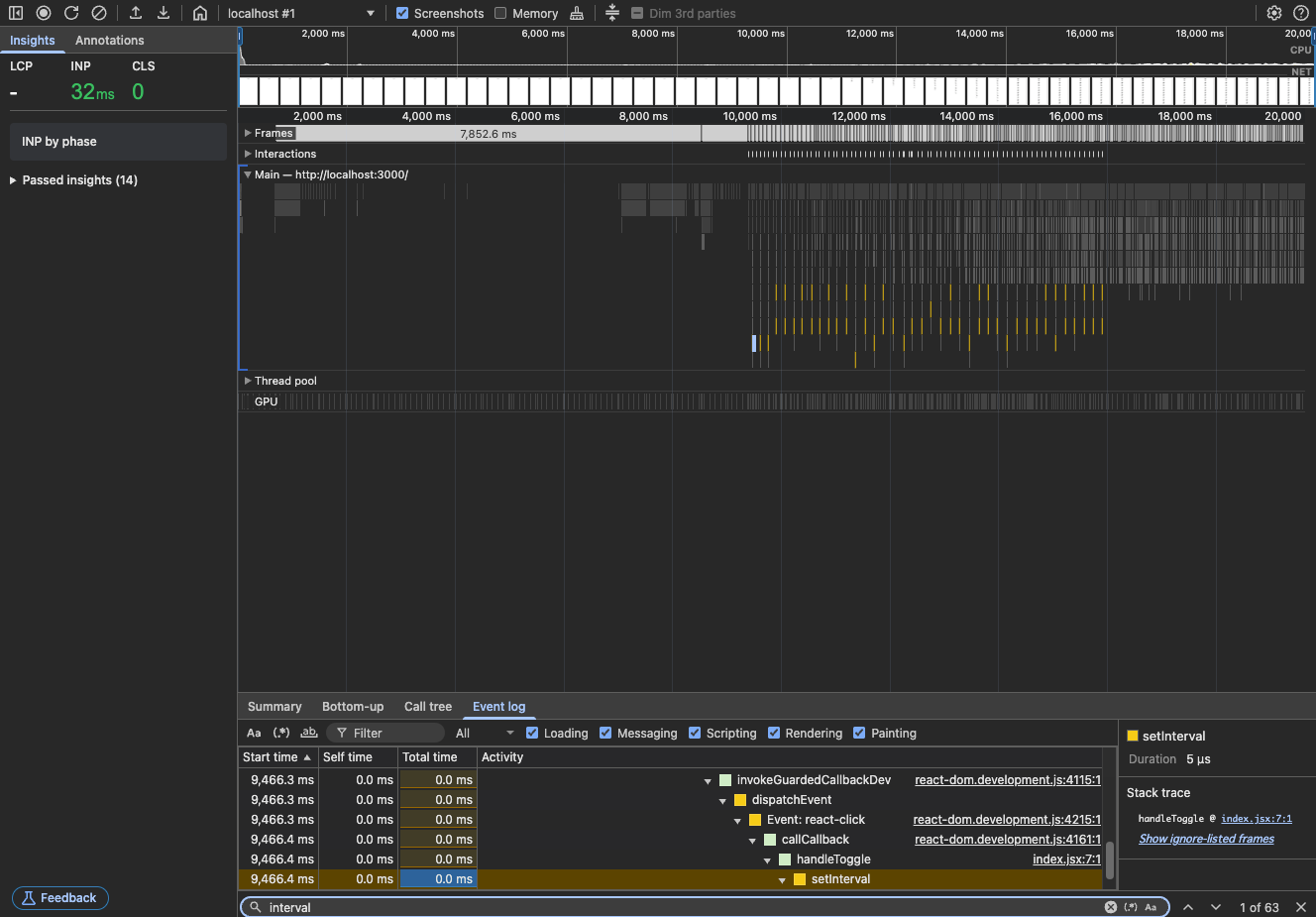Toggle regex in event log filter
Screen dimensions: 1316x917
[281, 733]
